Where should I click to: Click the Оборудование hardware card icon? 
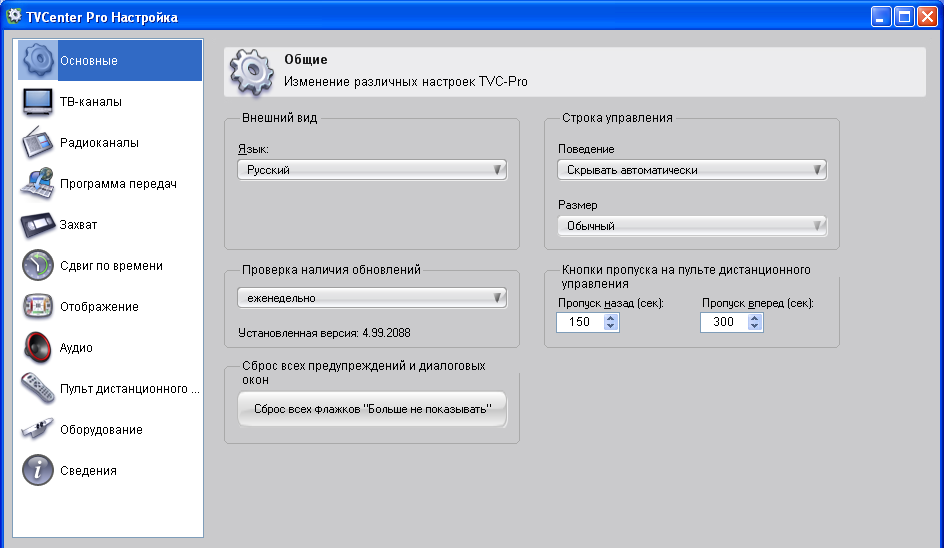pyautogui.click(x=38, y=429)
